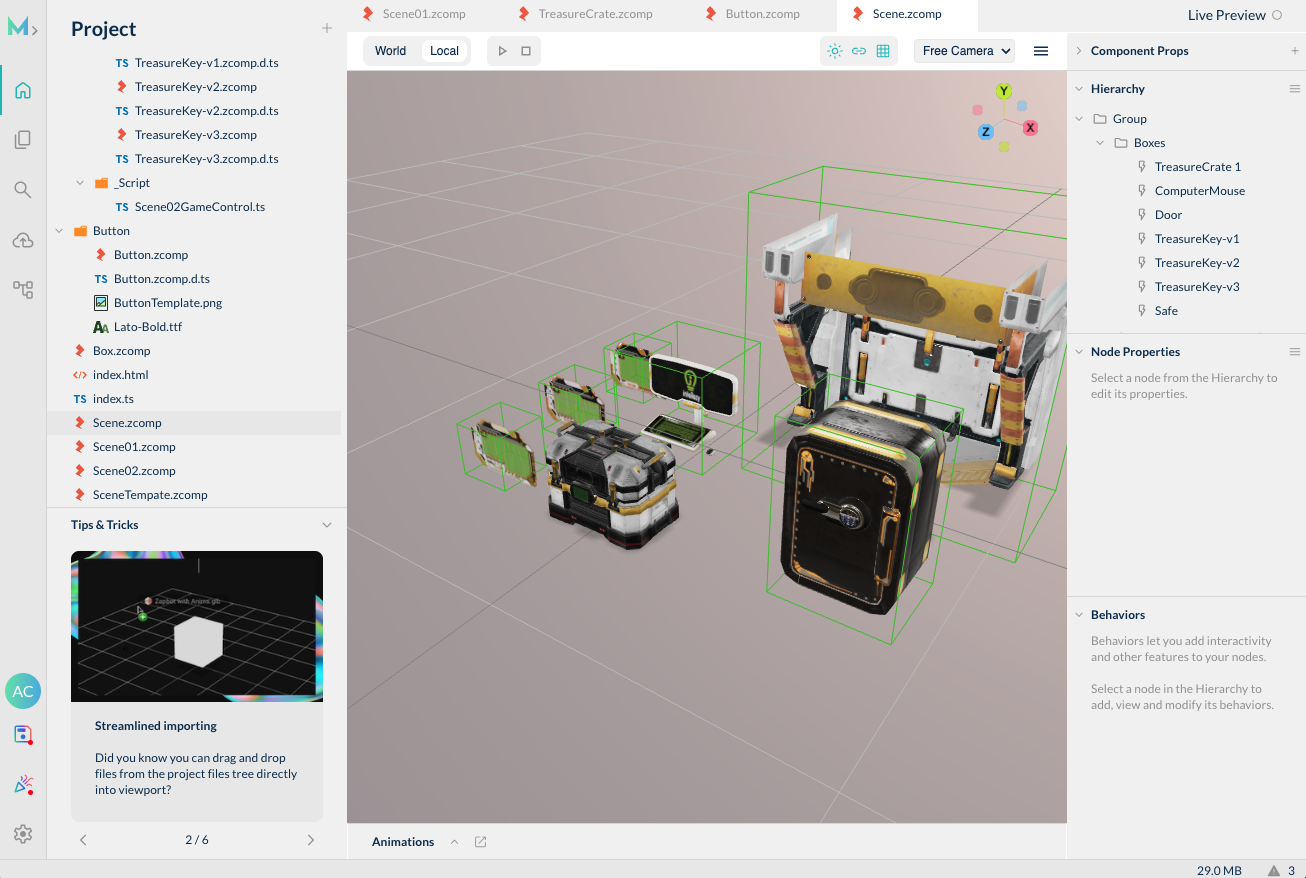The height and width of the screenshot is (878, 1306).
Task: Click the save icon in sidebar
Action: pos(23,735)
